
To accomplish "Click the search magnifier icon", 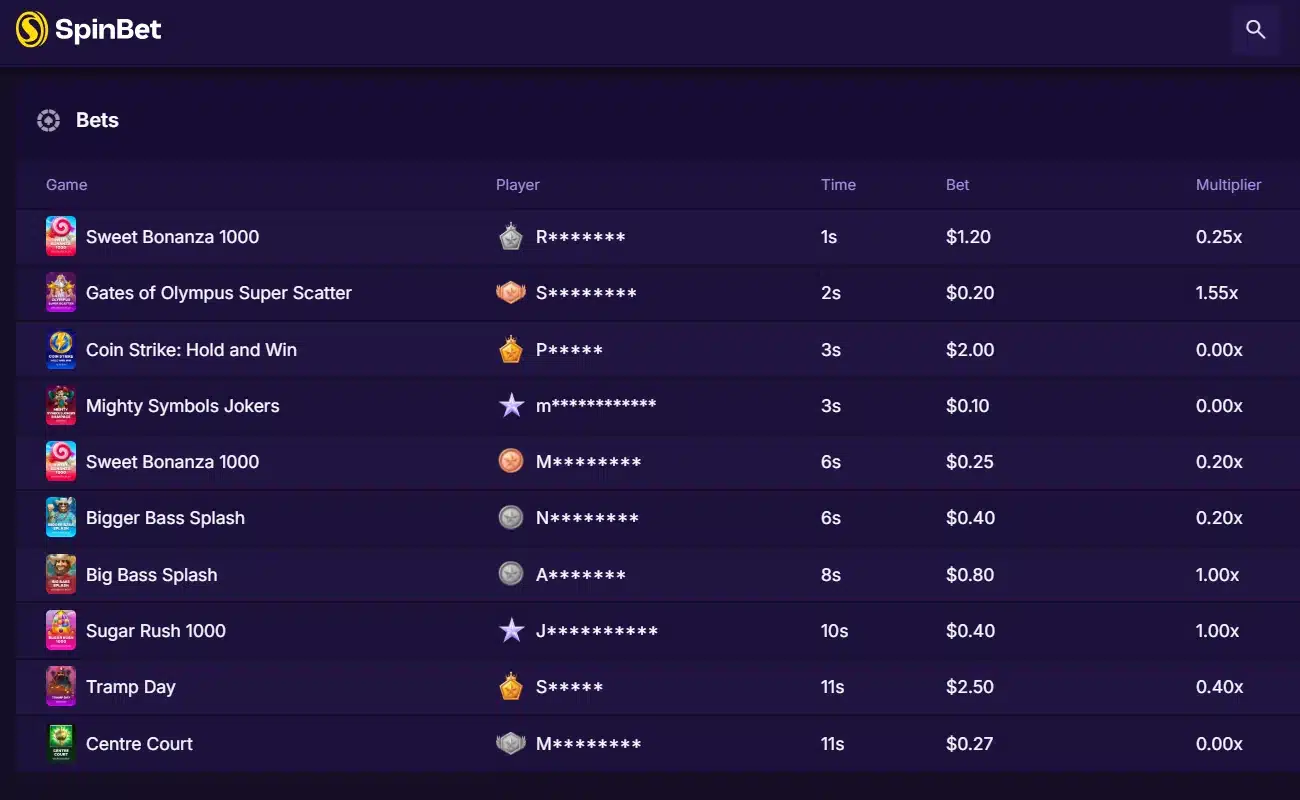I will coord(1256,30).
